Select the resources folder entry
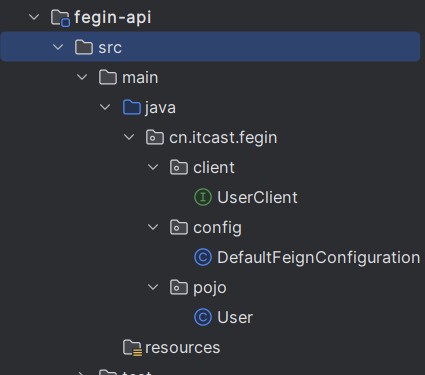Screen dimensions: 425x375 [183, 348]
